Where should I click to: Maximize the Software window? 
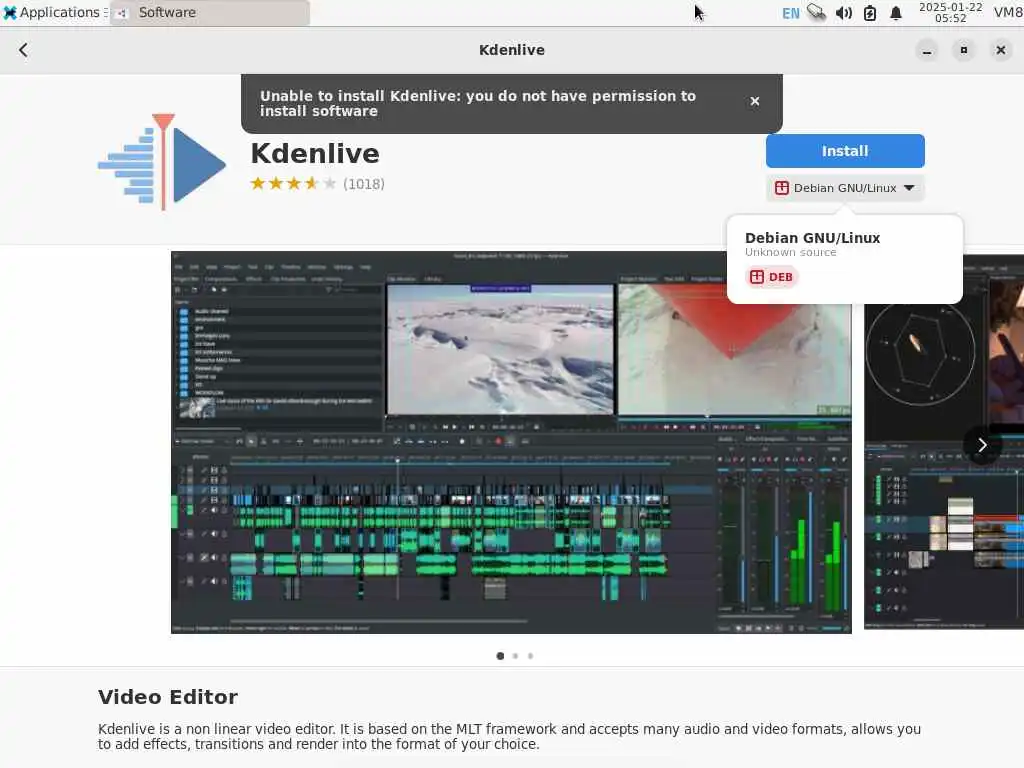pos(964,50)
